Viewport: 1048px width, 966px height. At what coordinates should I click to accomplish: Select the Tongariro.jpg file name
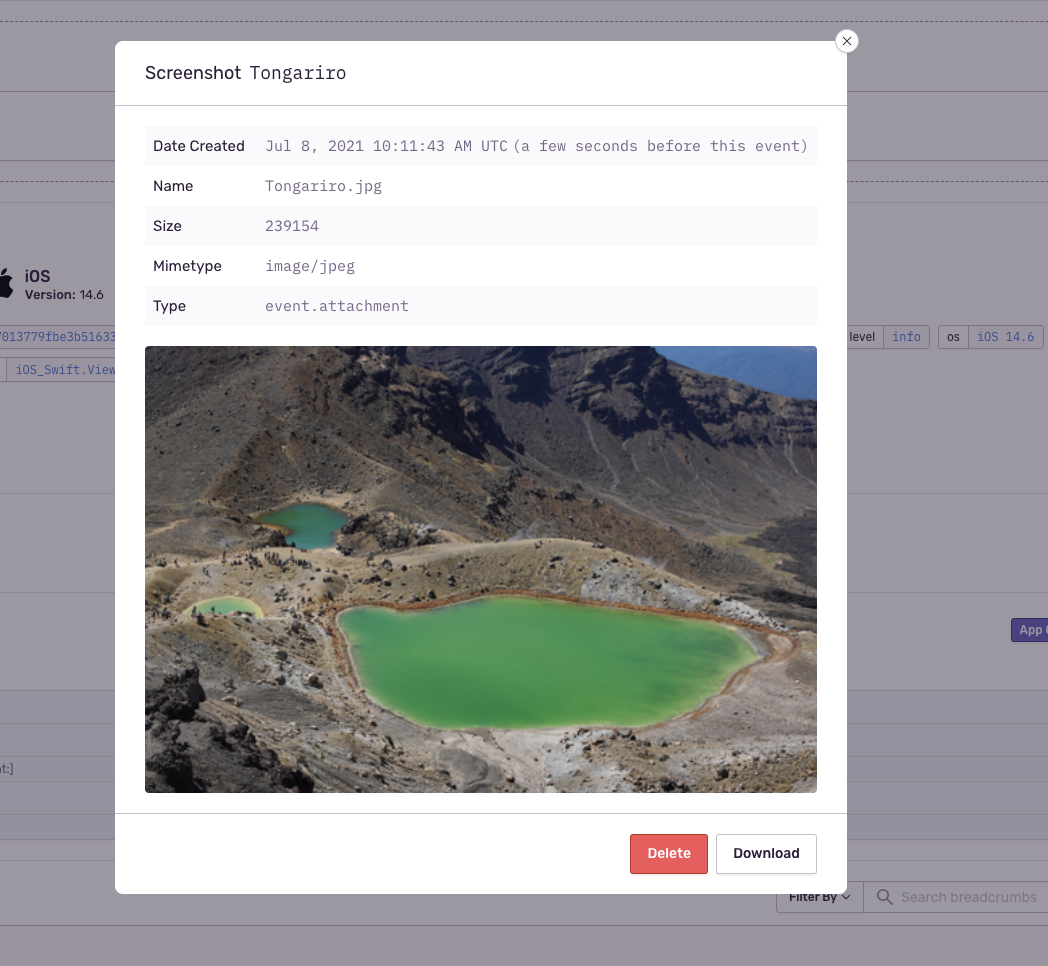point(323,186)
